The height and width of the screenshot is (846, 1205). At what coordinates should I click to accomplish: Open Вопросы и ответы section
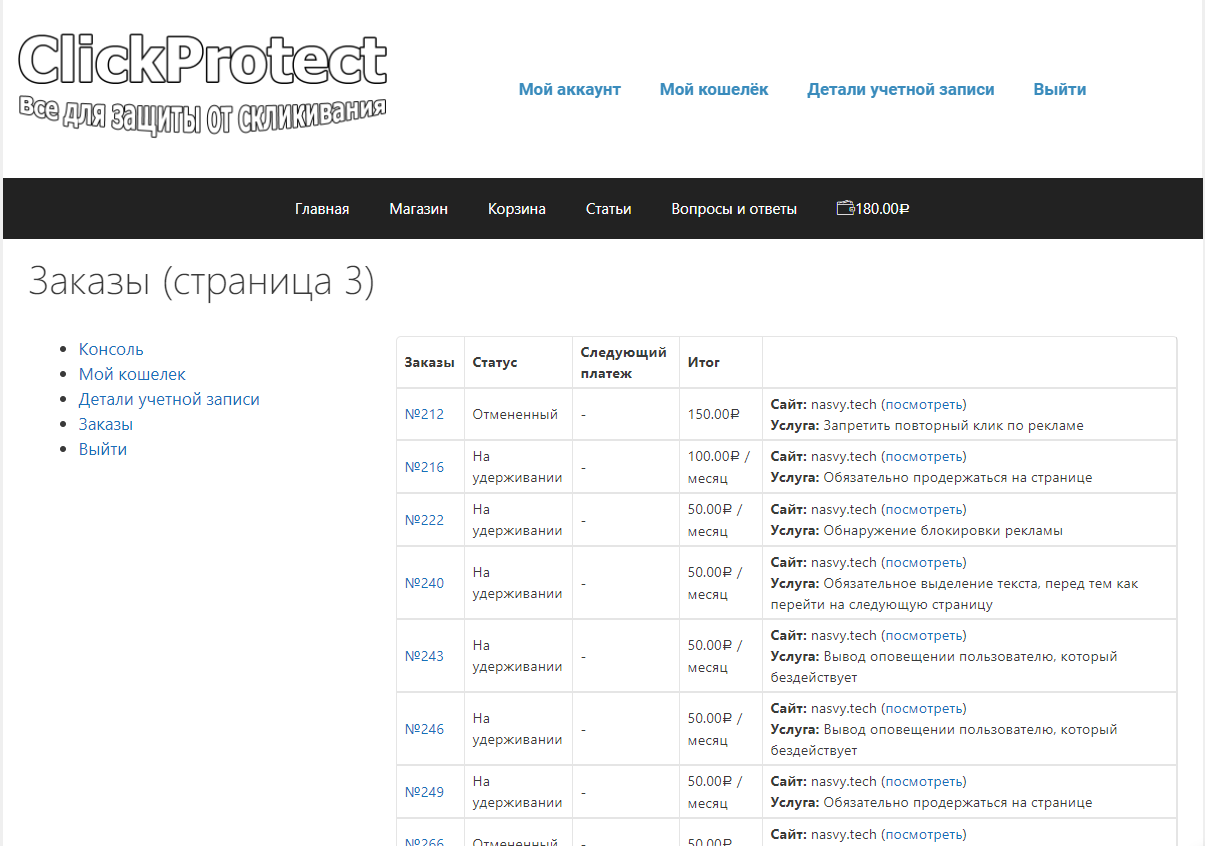(x=734, y=209)
